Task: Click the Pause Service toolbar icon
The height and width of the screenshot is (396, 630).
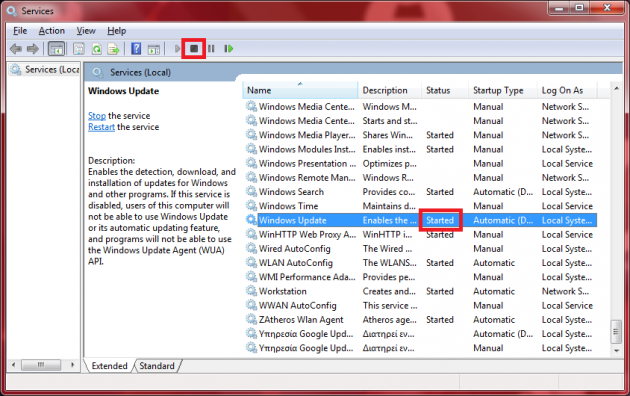Action: [x=211, y=49]
